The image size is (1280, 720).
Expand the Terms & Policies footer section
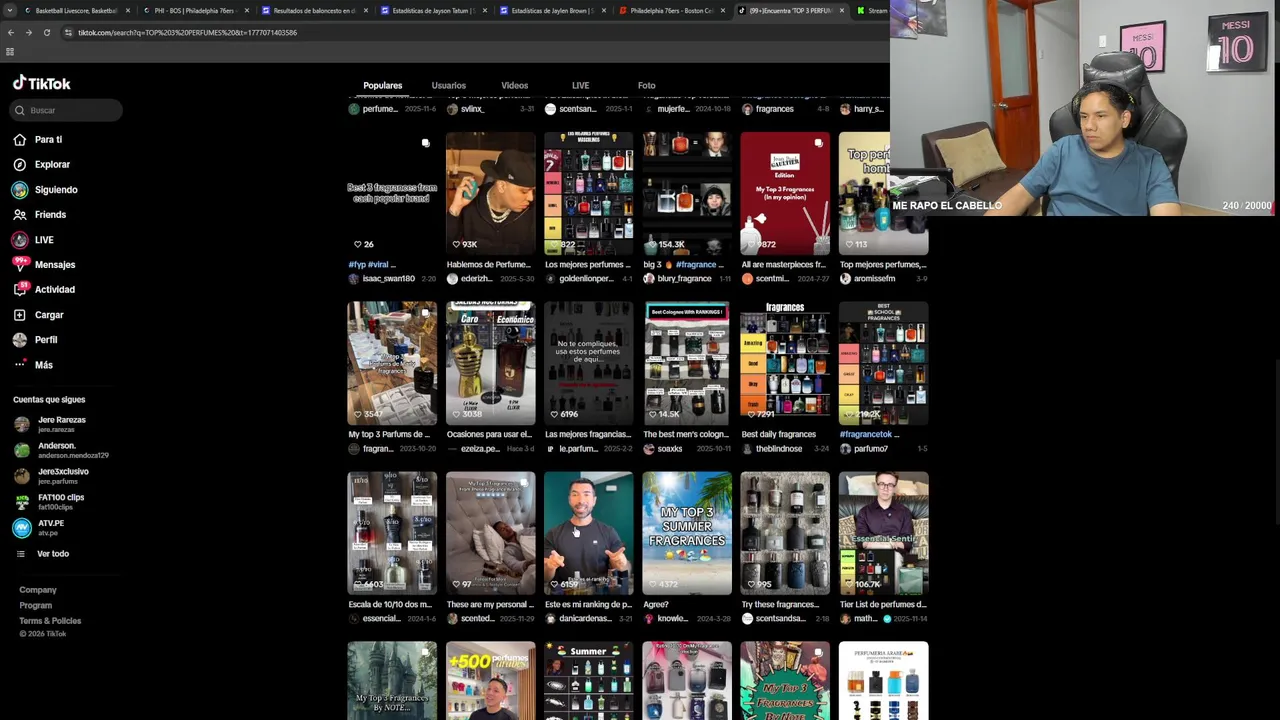click(50, 621)
